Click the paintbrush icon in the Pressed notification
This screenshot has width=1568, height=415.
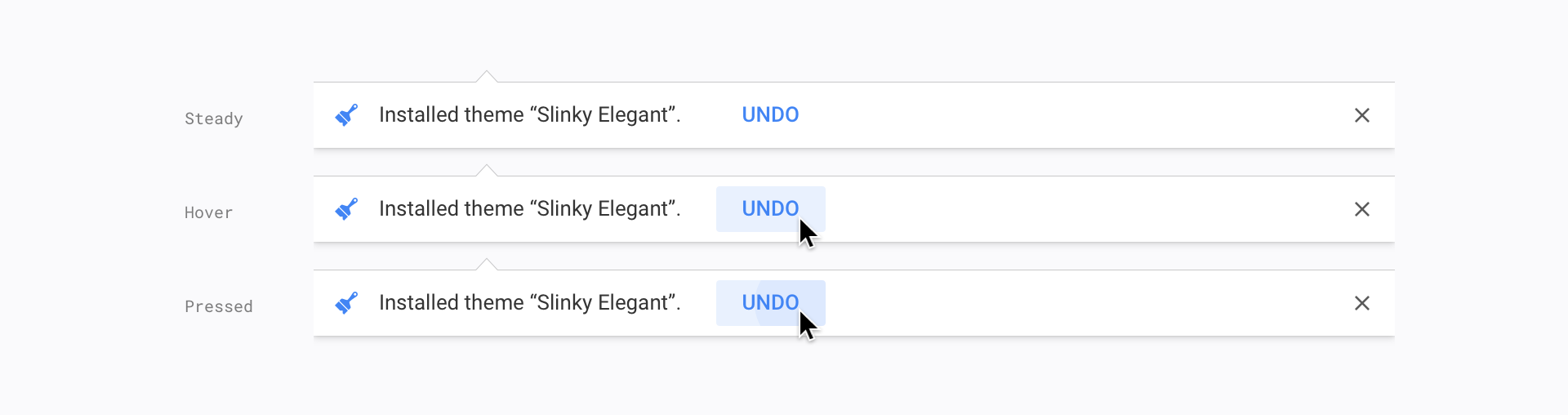[346, 303]
